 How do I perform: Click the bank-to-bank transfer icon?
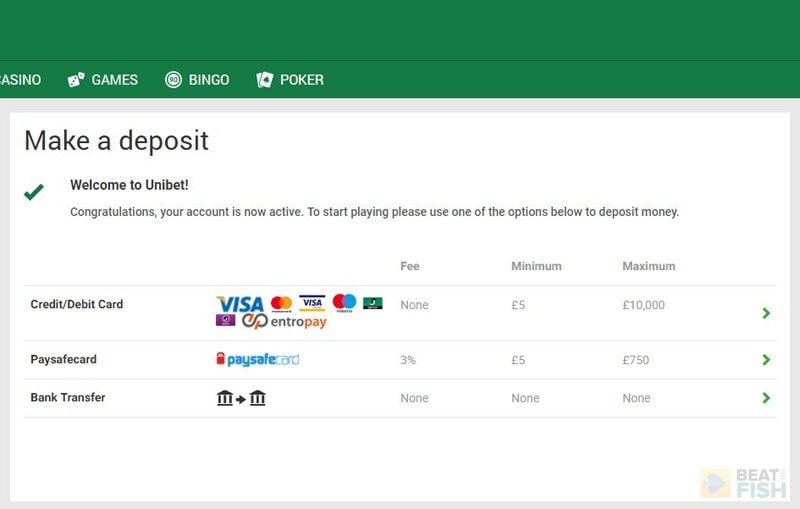241,398
